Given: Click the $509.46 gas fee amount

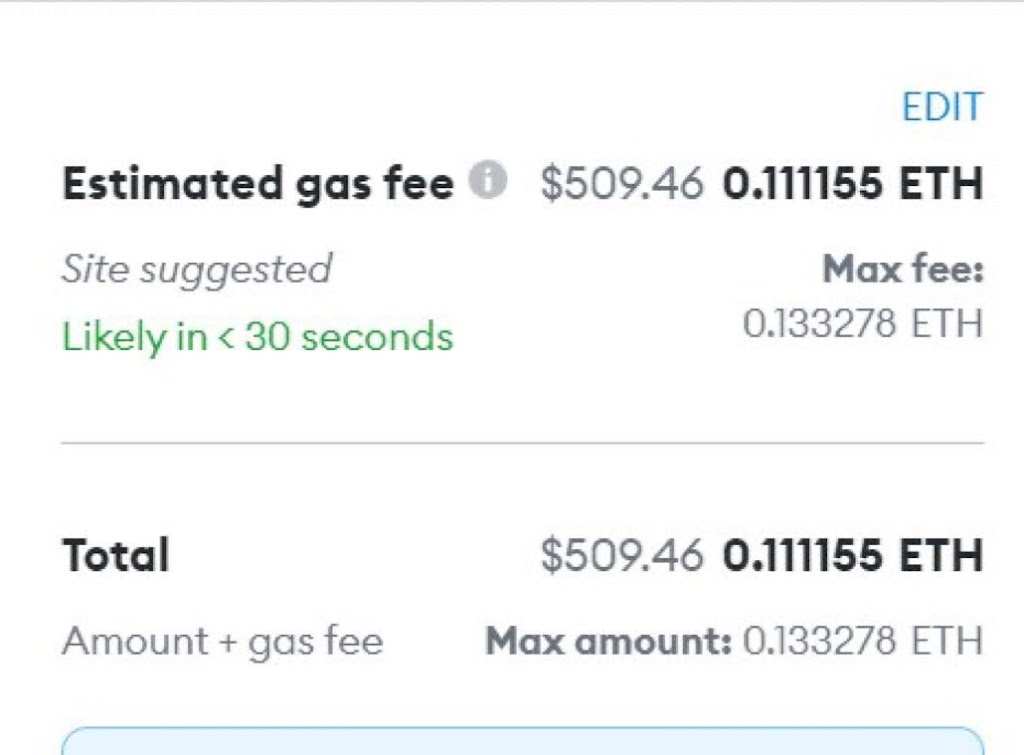Looking at the screenshot, I should (x=622, y=183).
